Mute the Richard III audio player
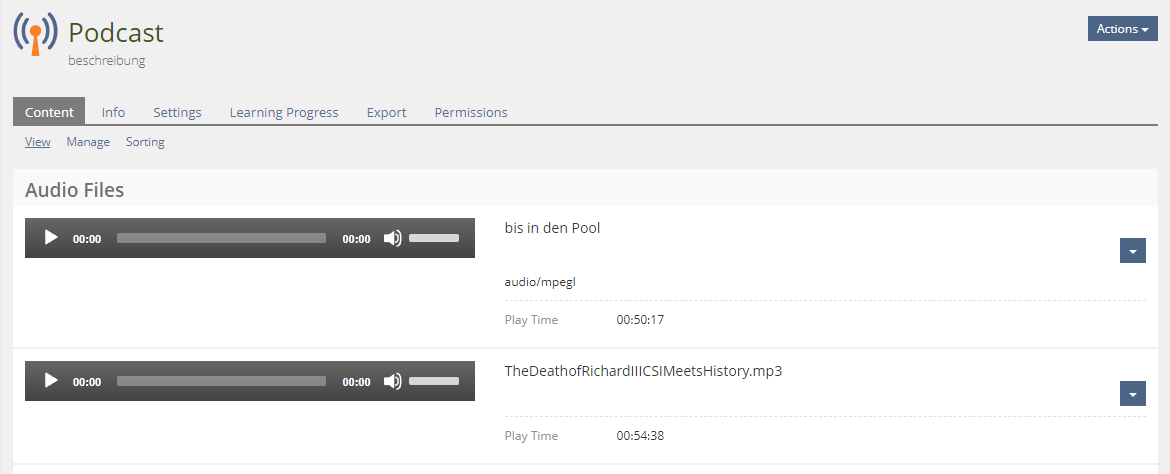1170x474 pixels. pyautogui.click(x=392, y=381)
